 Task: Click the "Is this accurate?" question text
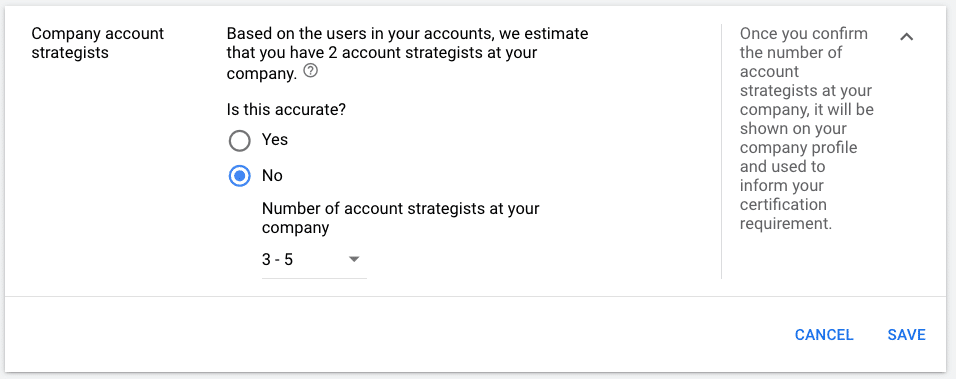click(x=286, y=110)
